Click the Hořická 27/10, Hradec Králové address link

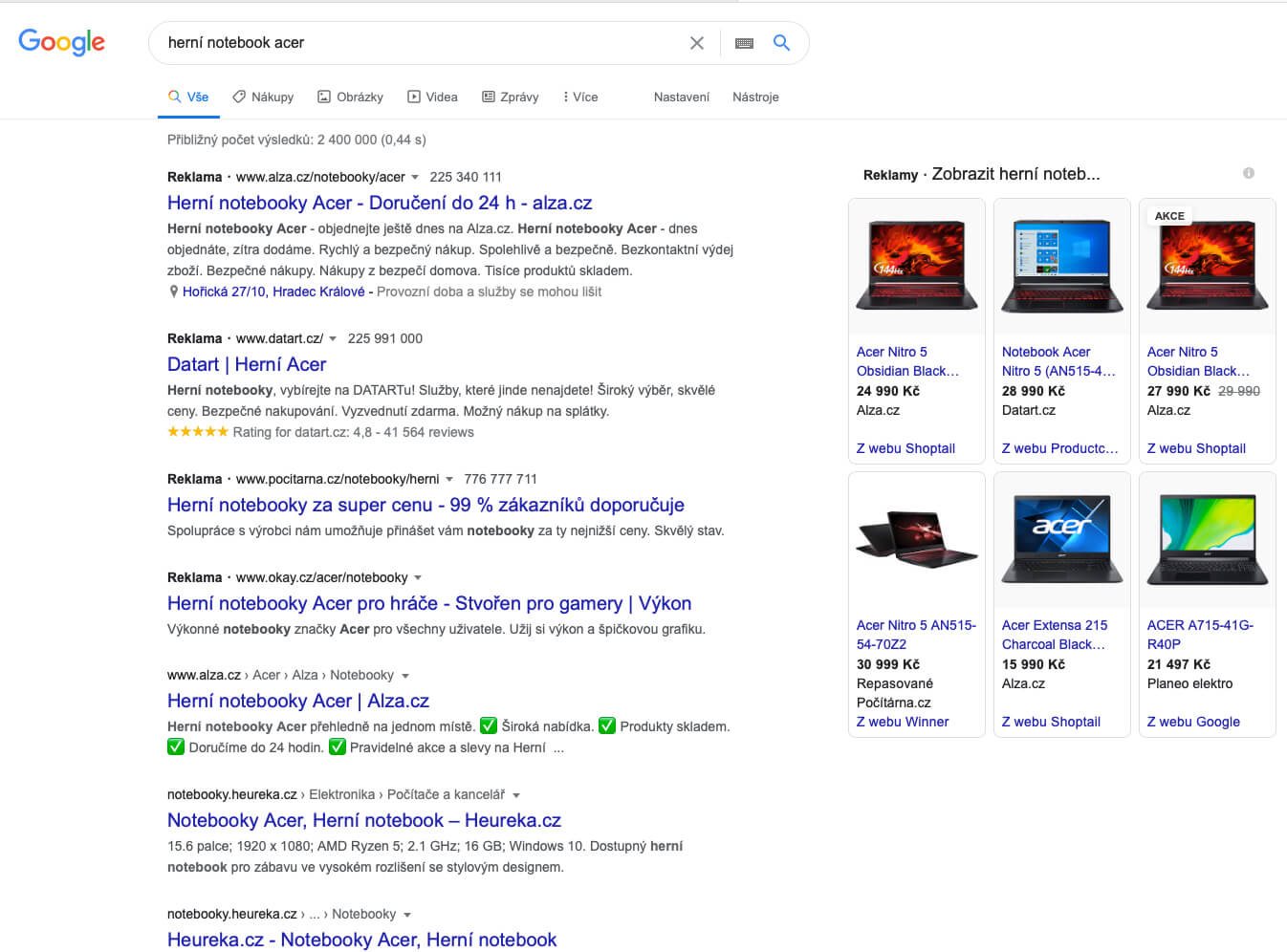(x=273, y=292)
